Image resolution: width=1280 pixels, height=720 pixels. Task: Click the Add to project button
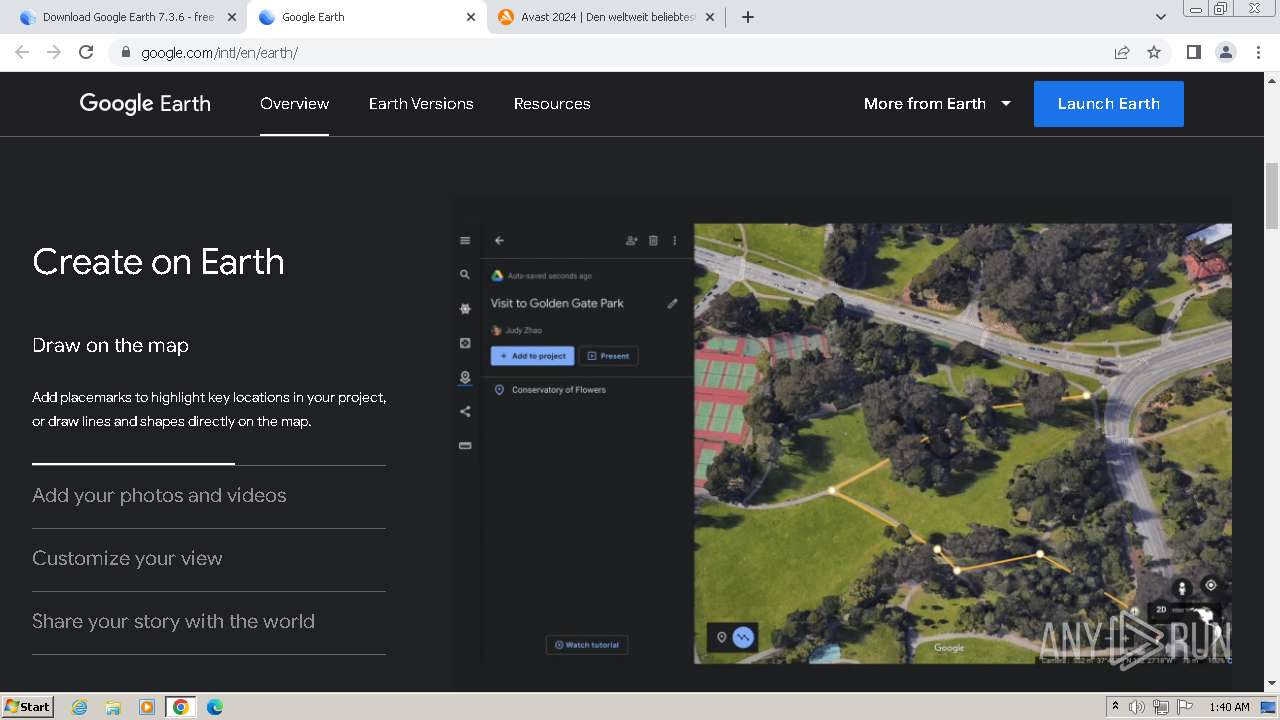click(532, 356)
